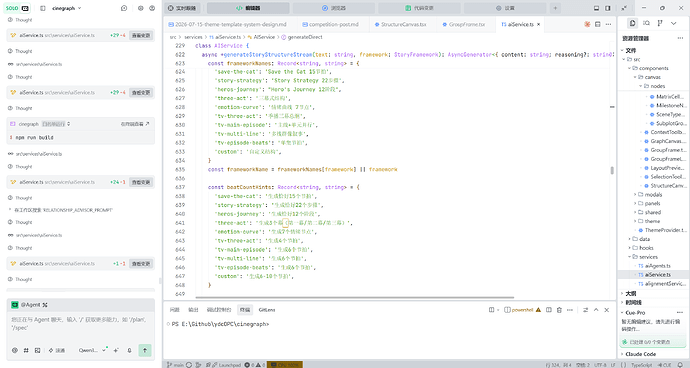View changes for aiService.ts +24 -1 card
This screenshot has height=368, width=690.
click(x=141, y=182)
